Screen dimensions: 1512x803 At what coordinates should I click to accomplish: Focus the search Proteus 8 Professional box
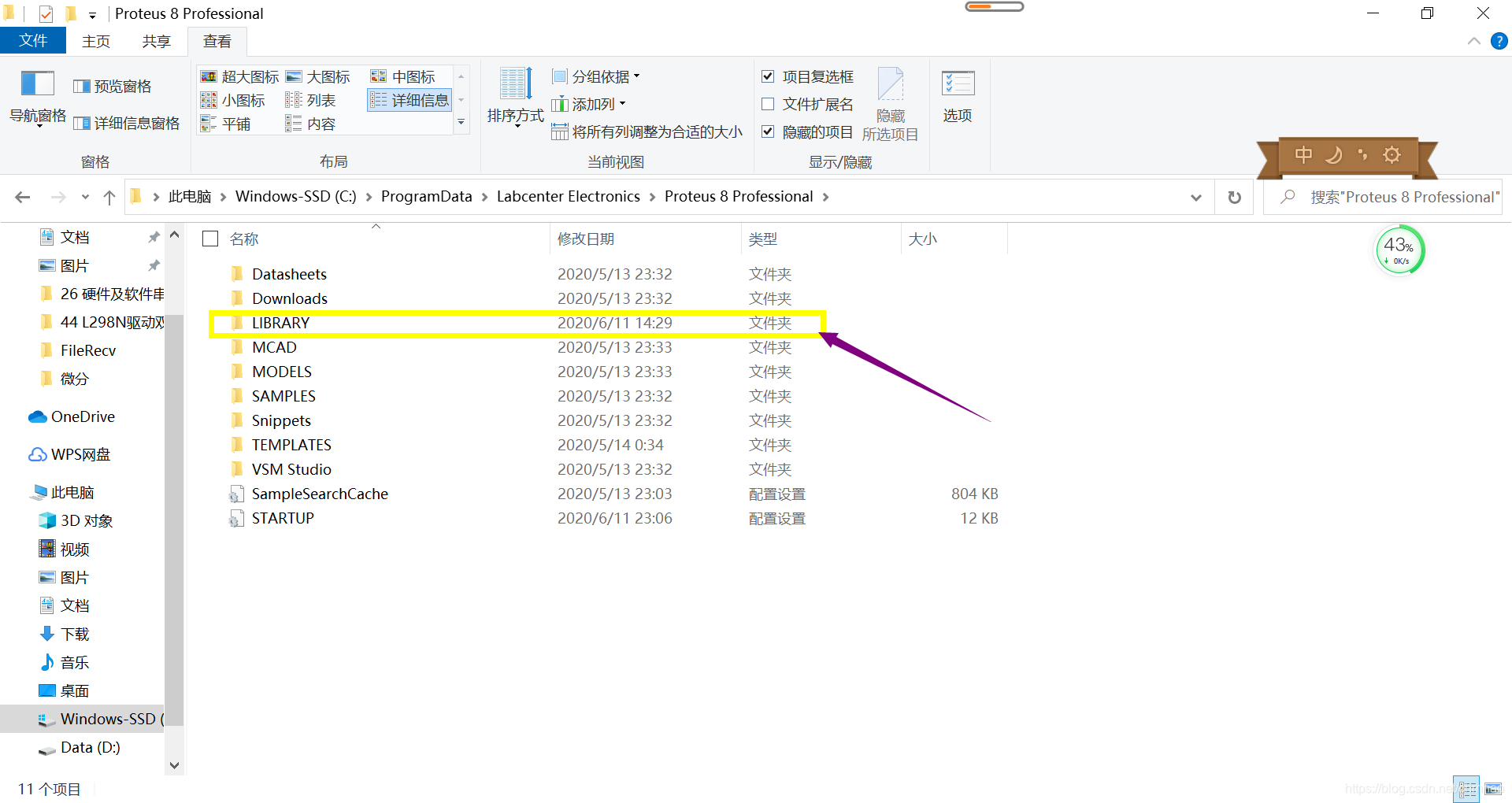click(x=1384, y=198)
